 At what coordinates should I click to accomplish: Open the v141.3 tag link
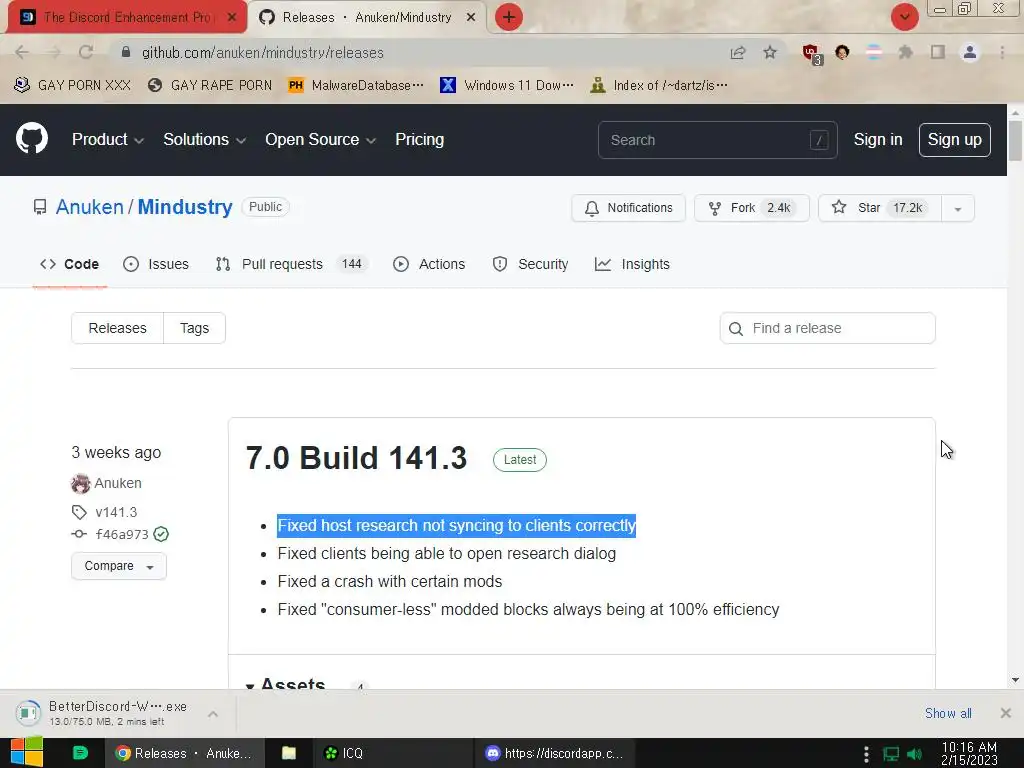click(116, 512)
